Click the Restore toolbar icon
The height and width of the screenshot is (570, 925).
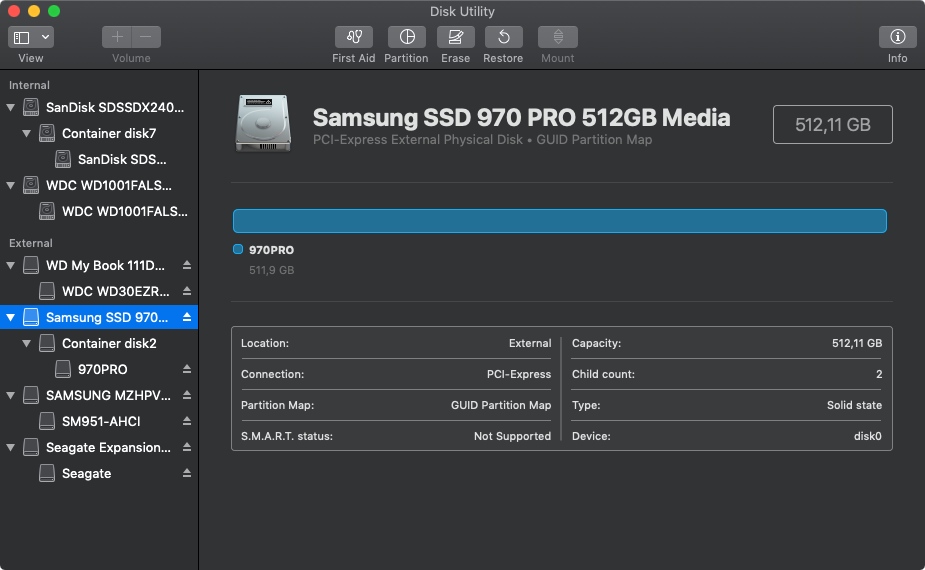pos(503,37)
